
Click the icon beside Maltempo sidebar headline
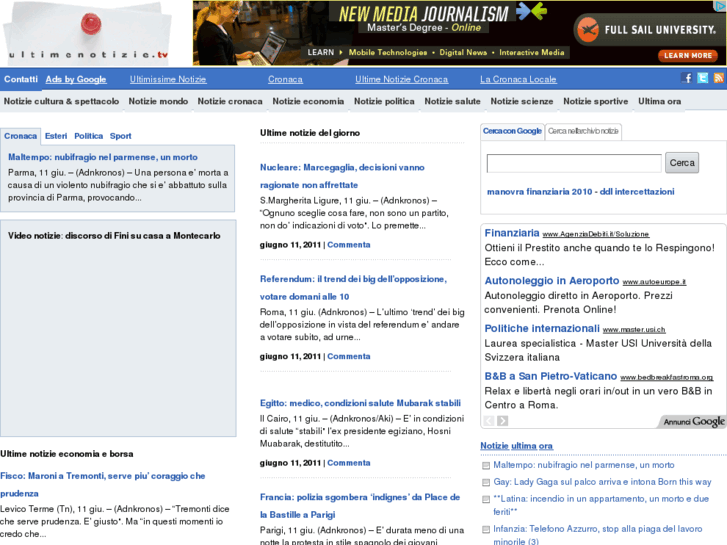[486, 466]
